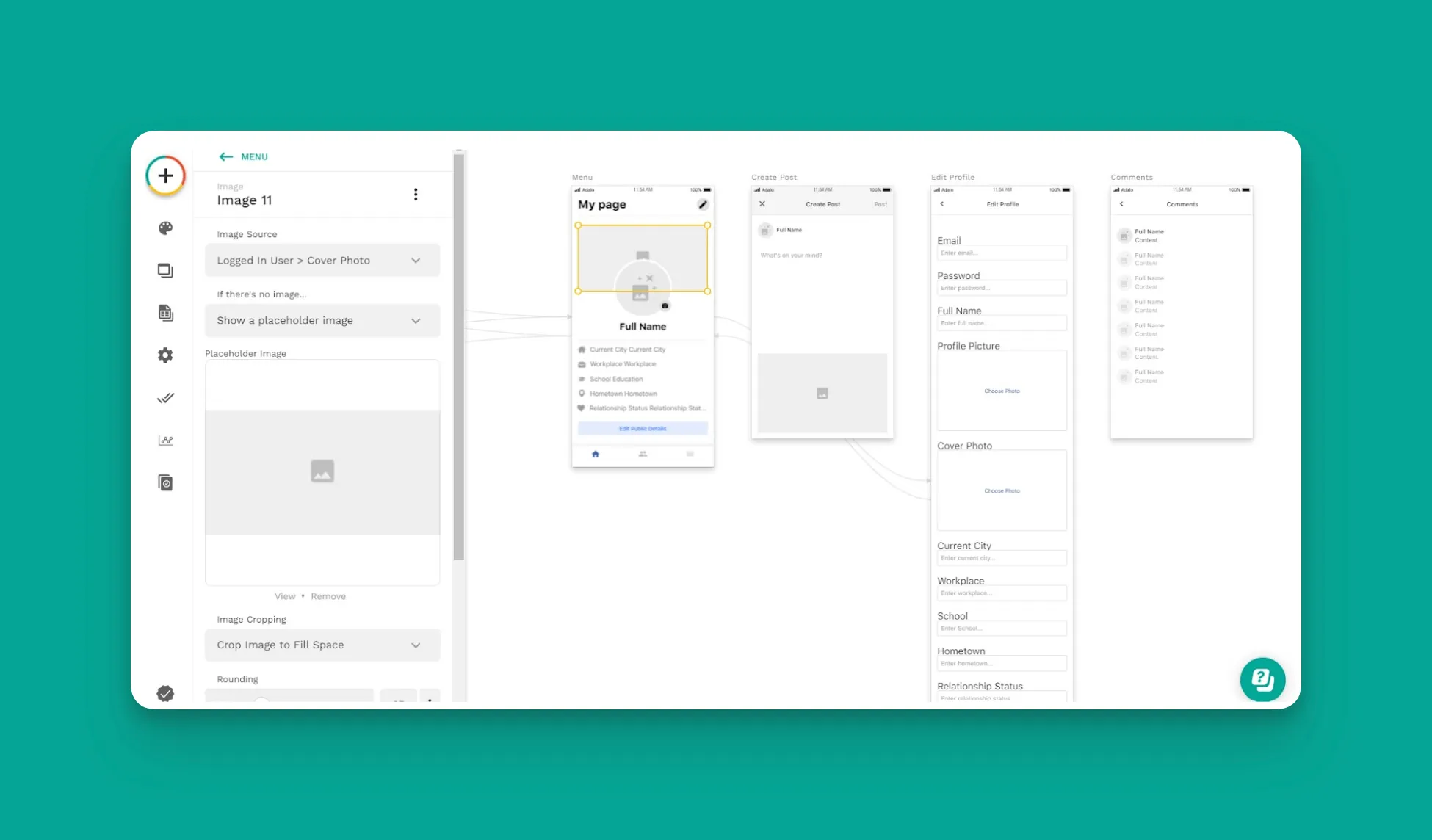Open the app Settings gear

pyautogui.click(x=165, y=355)
